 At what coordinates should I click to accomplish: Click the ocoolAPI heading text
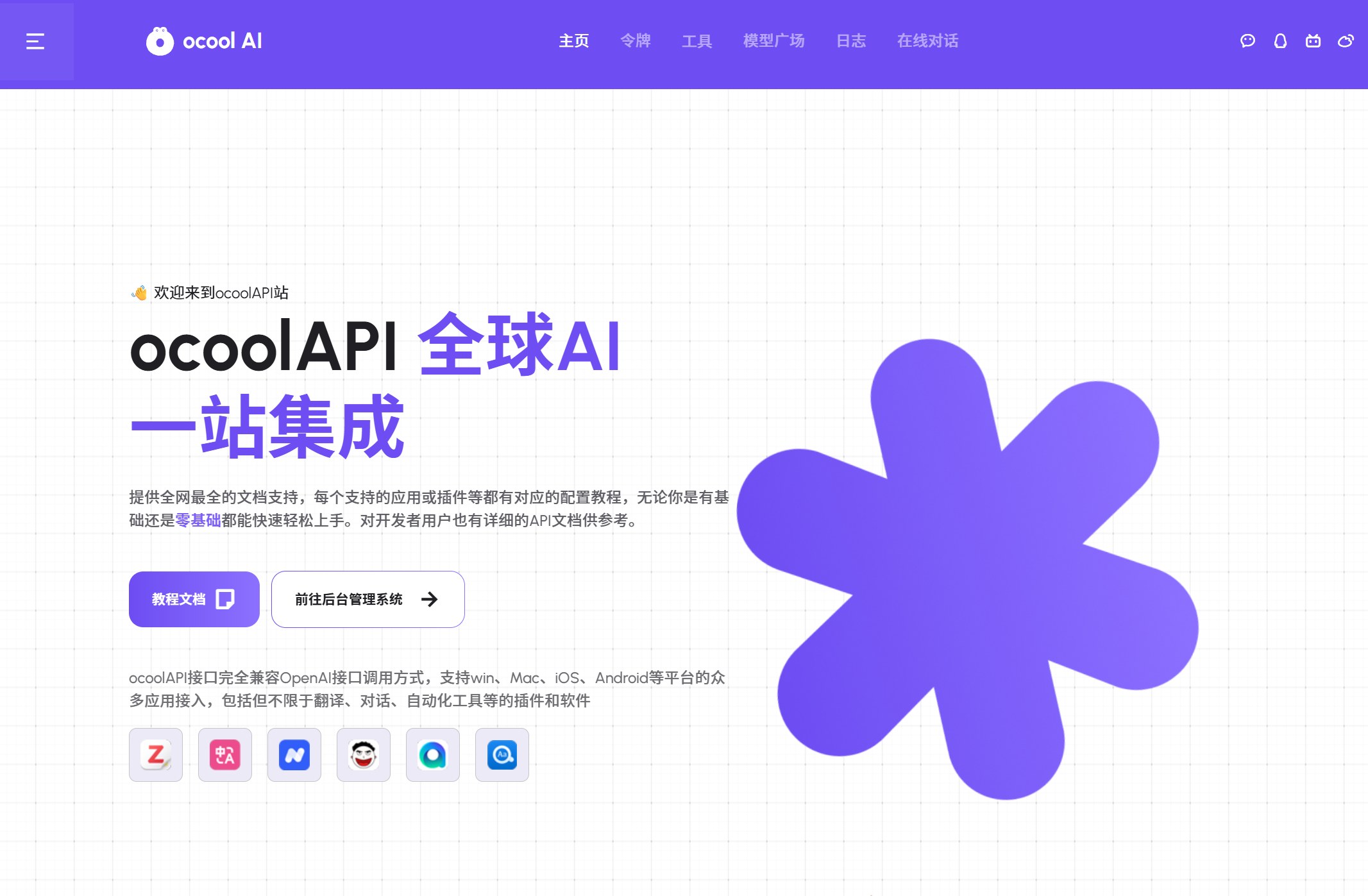[x=264, y=346]
